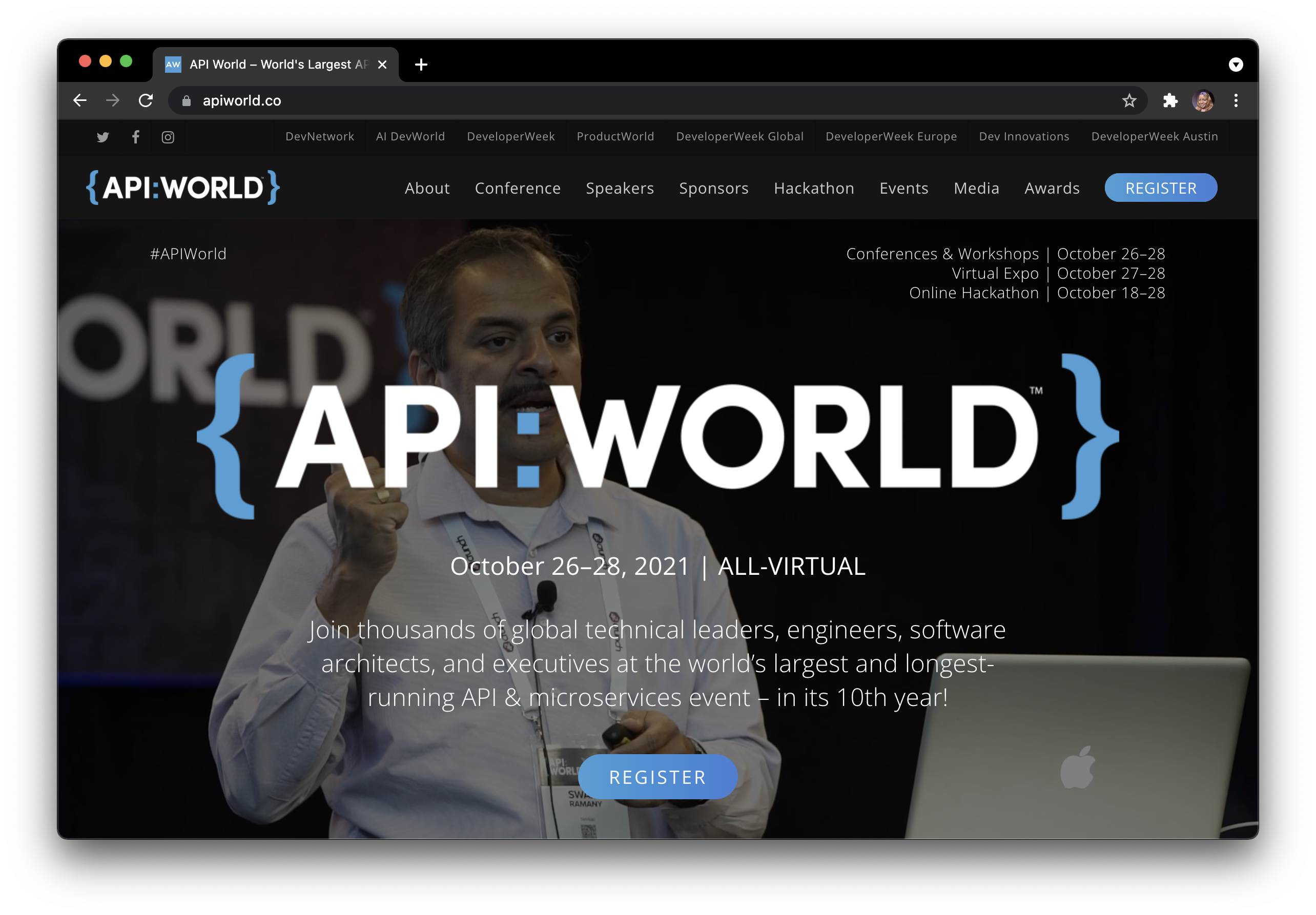Click the tab search dropdown arrow
The width and height of the screenshot is (1316, 915).
1235,65
